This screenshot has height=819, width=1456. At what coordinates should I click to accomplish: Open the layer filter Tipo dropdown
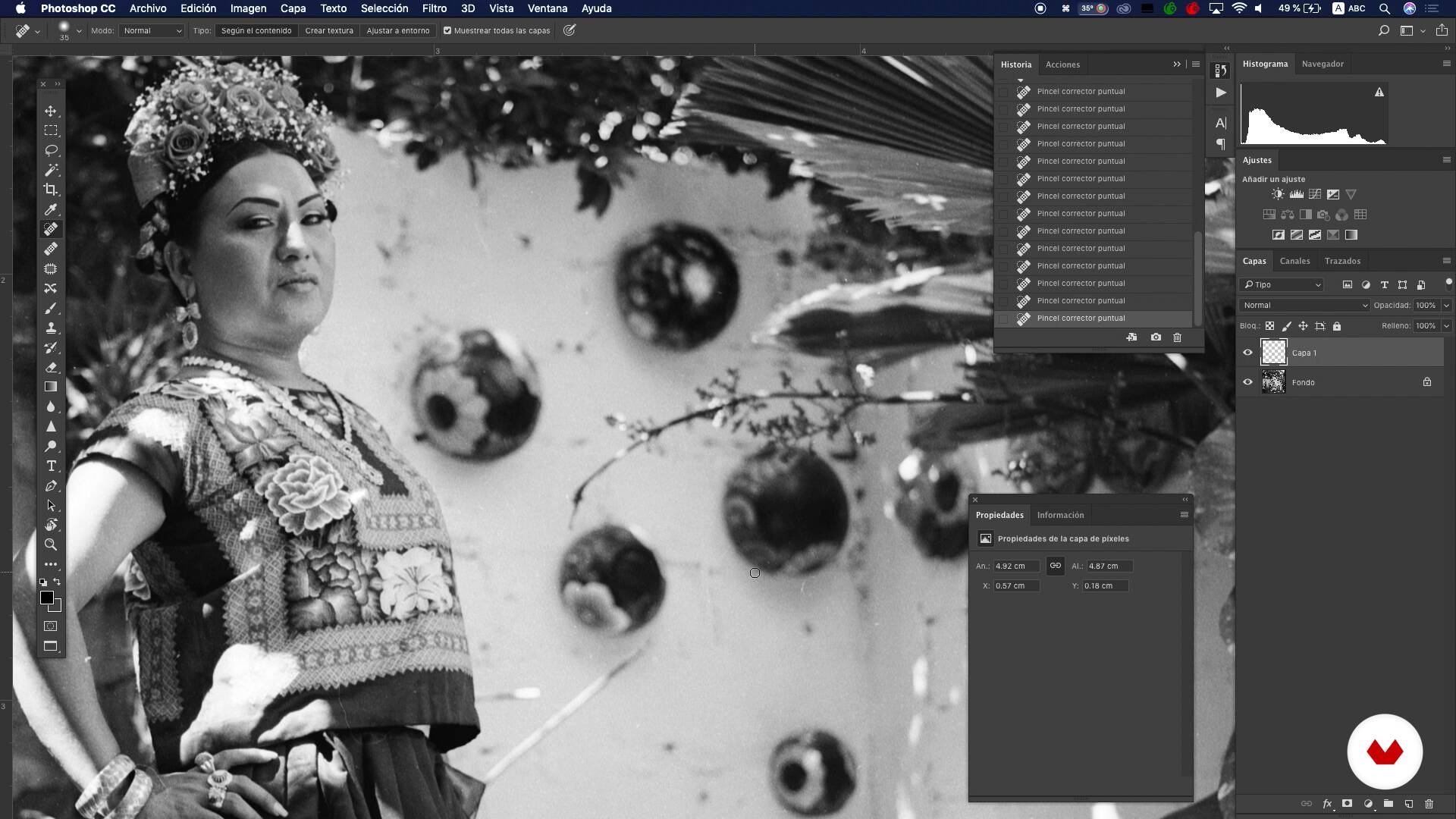[1282, 285]
